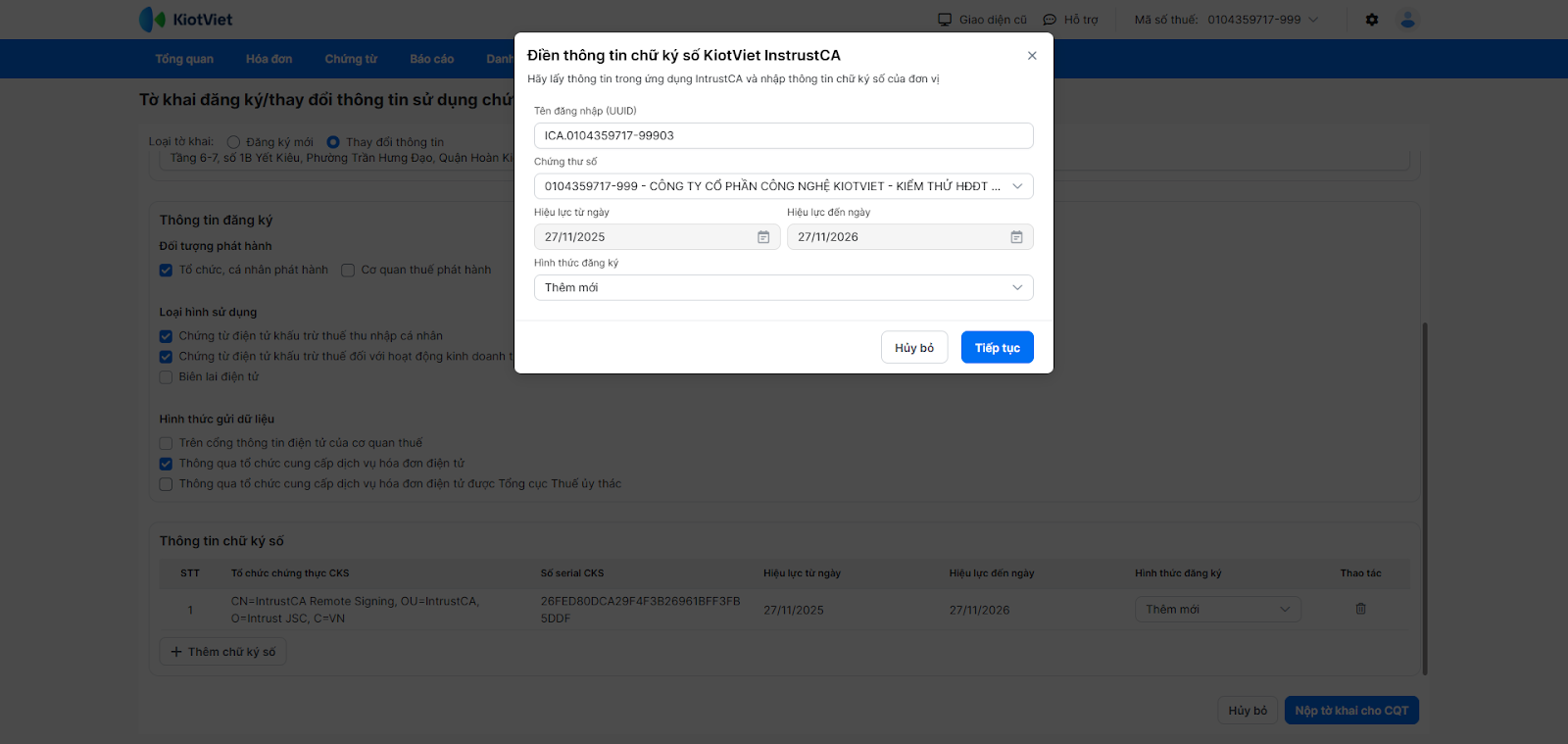Open the settings gear icon
The width and height of the screenshot is (1568, 744).
[x=1372, y=20]
